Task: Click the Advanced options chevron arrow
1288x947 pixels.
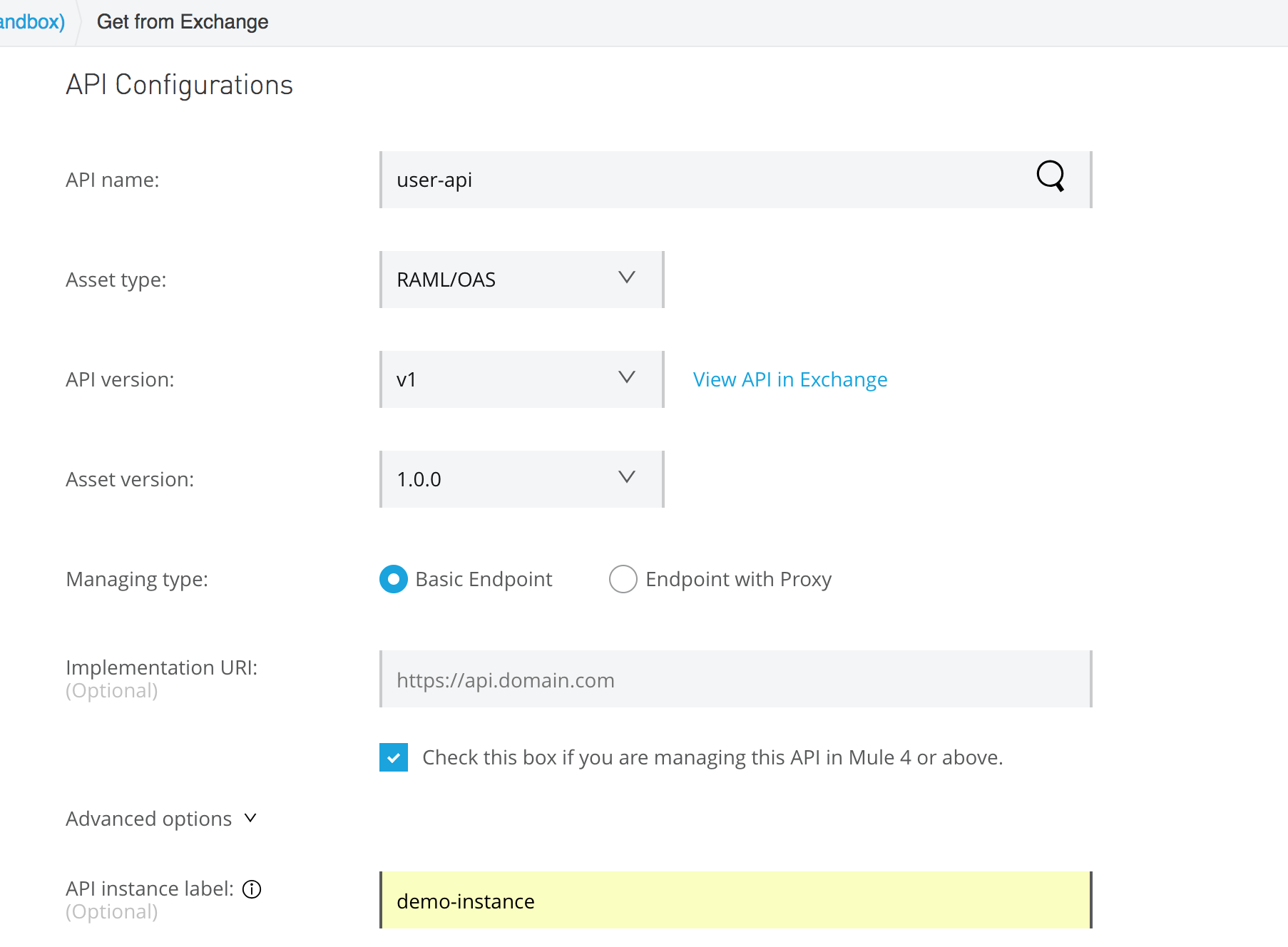Action: [250, 818]
